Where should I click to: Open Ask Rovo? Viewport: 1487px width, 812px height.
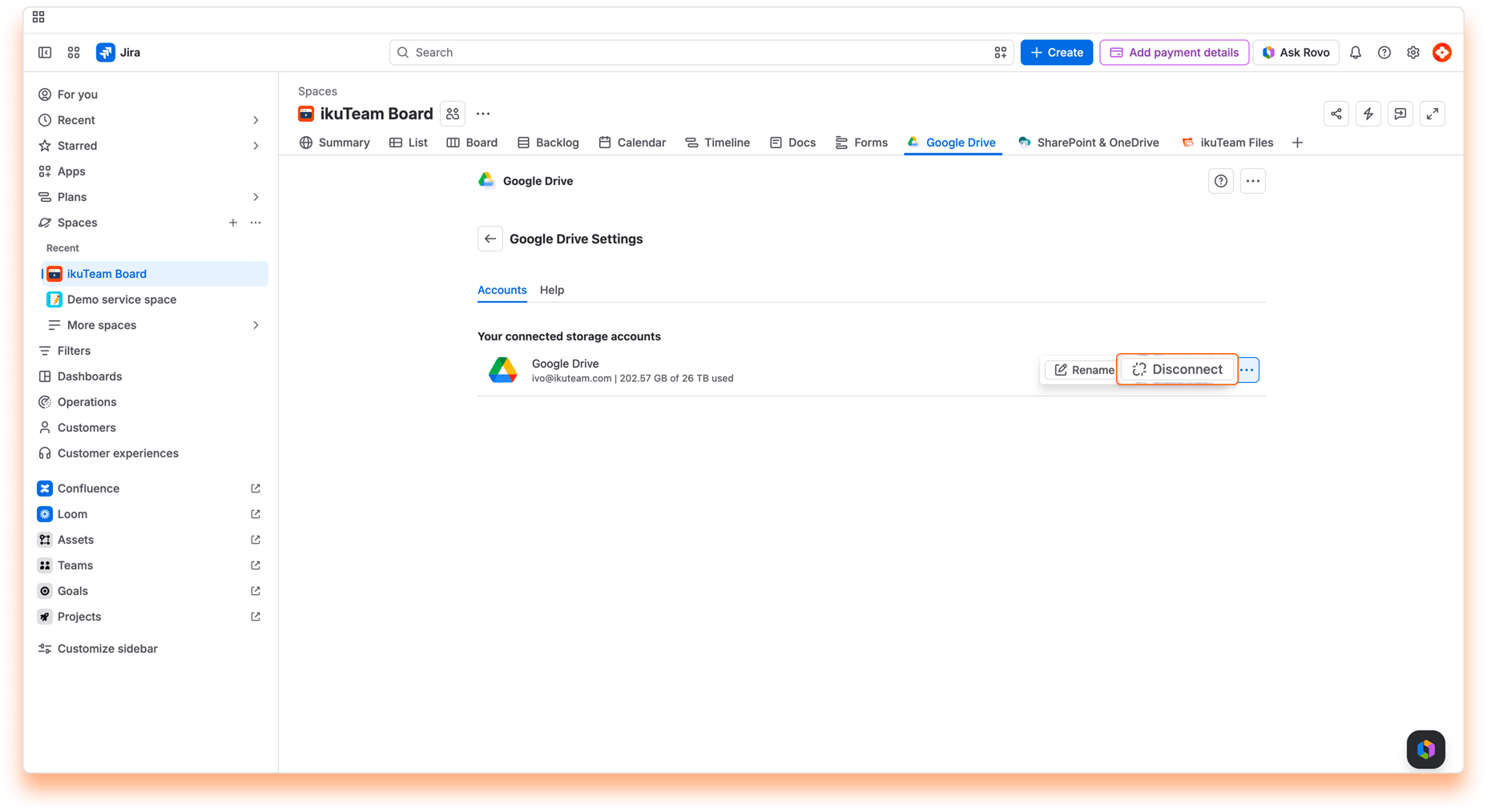(1296, 52)
